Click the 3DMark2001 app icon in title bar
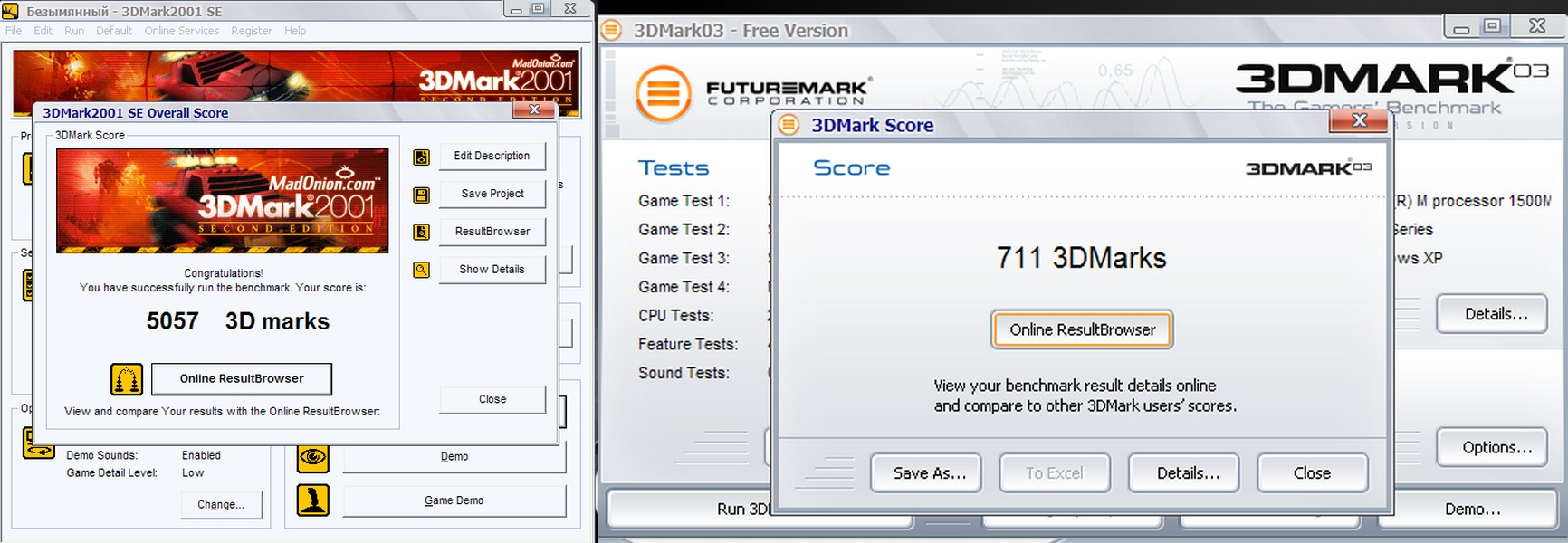Image resolution: width=1568 pixels, height=543 pixels. 11,11
